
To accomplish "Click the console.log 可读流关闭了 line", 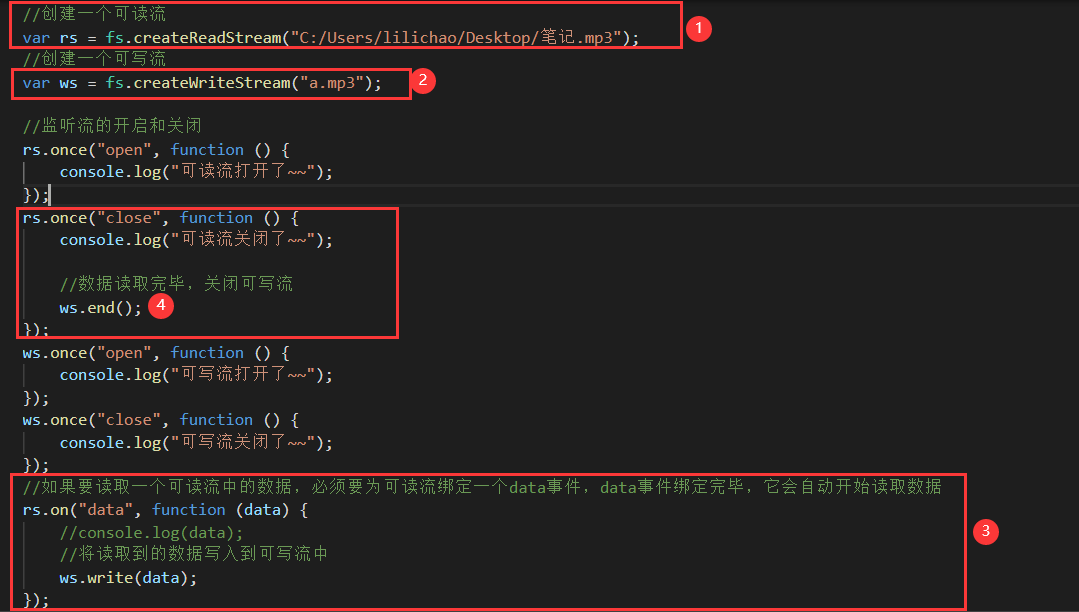I will [196, 240].
